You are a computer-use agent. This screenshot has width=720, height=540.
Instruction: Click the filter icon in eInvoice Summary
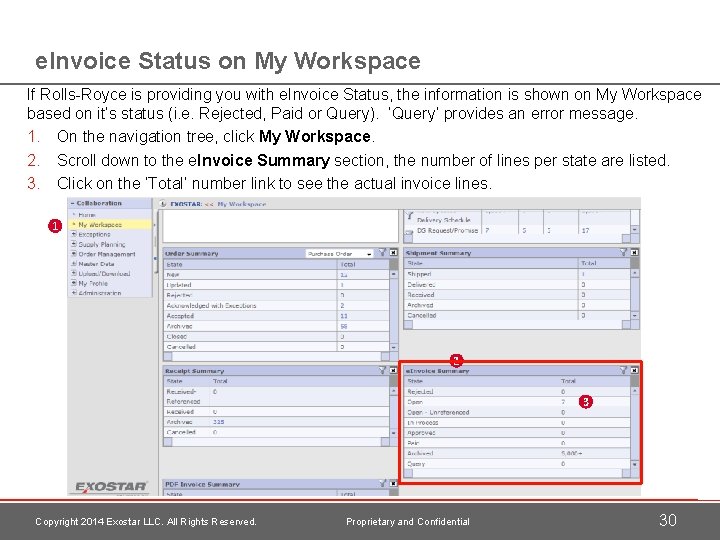(x=623, y=370)
